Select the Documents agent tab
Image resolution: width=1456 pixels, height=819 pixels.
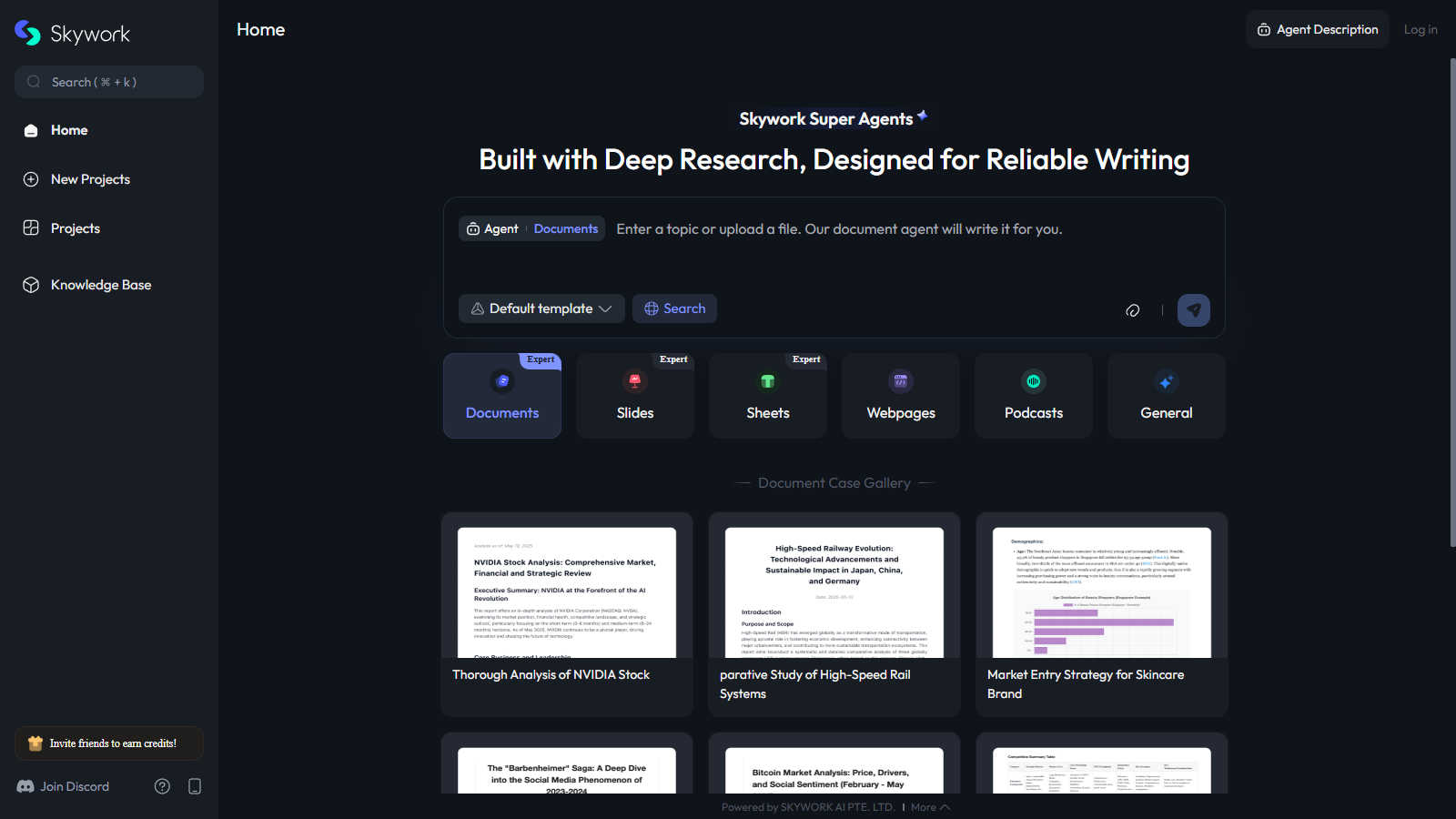(x=502, y=396)
